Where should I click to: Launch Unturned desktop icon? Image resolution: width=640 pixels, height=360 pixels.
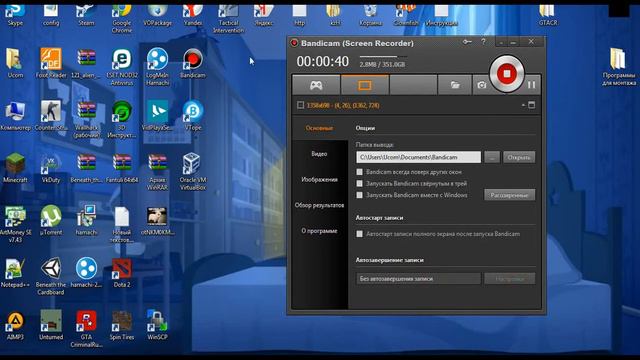pyautogui.click(x=51, y=325)
